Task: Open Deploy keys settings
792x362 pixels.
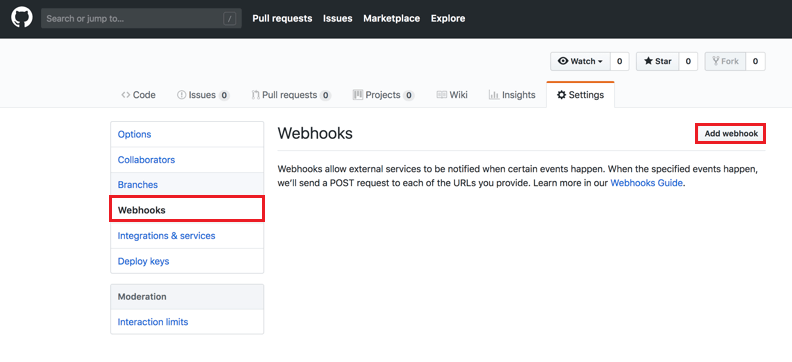Action: click(187, 262)
